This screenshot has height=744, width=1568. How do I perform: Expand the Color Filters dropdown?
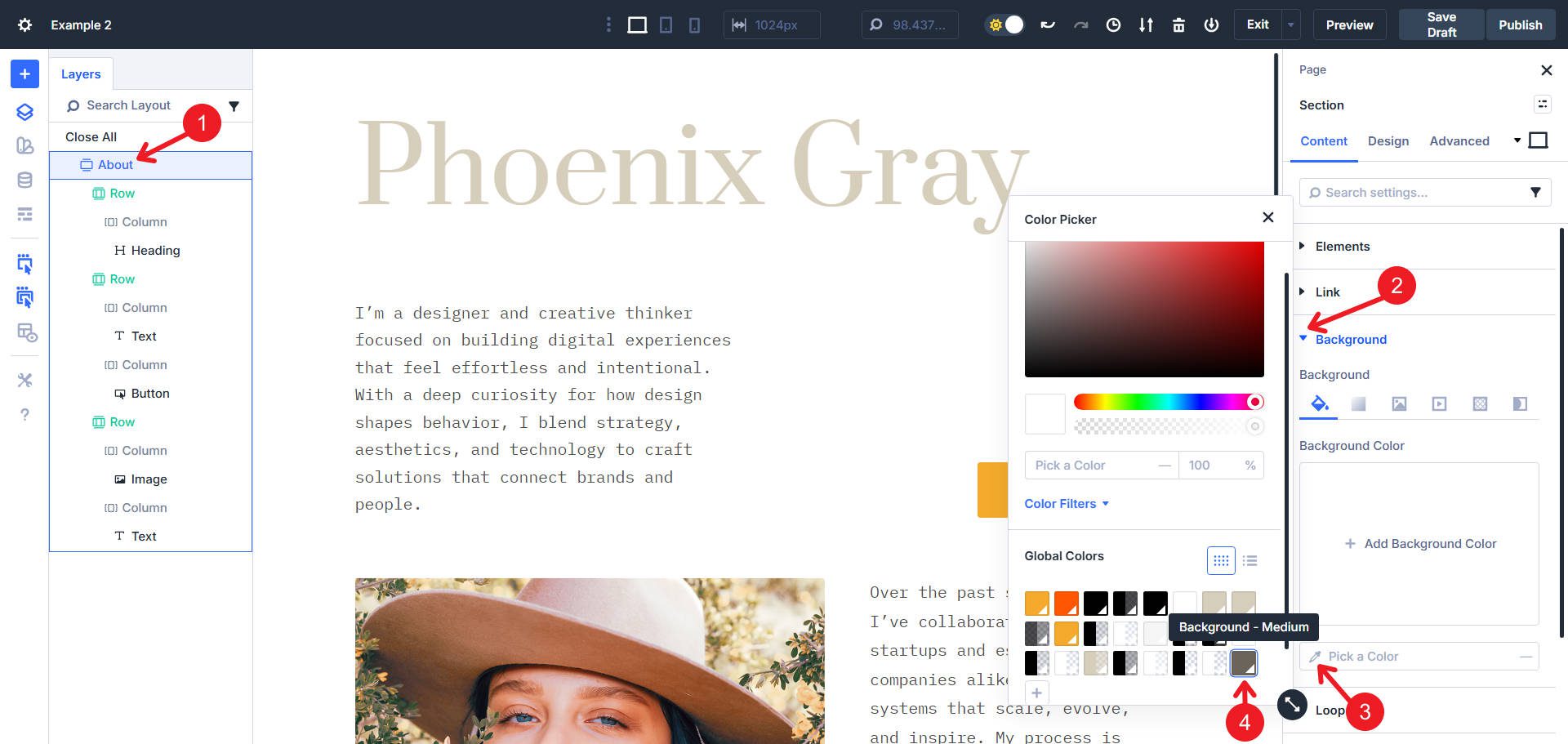pos(1067,504)
